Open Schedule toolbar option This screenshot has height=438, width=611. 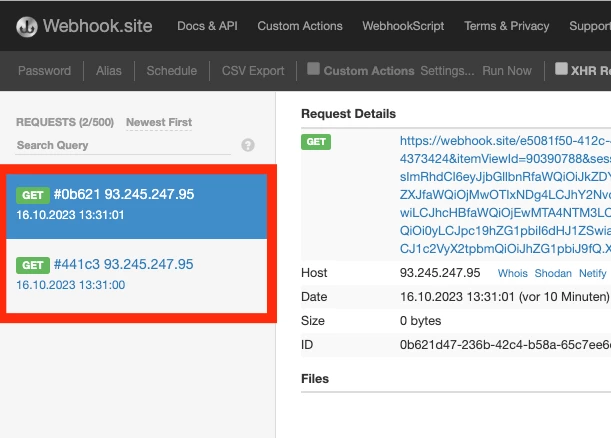[x=172, y=71]
